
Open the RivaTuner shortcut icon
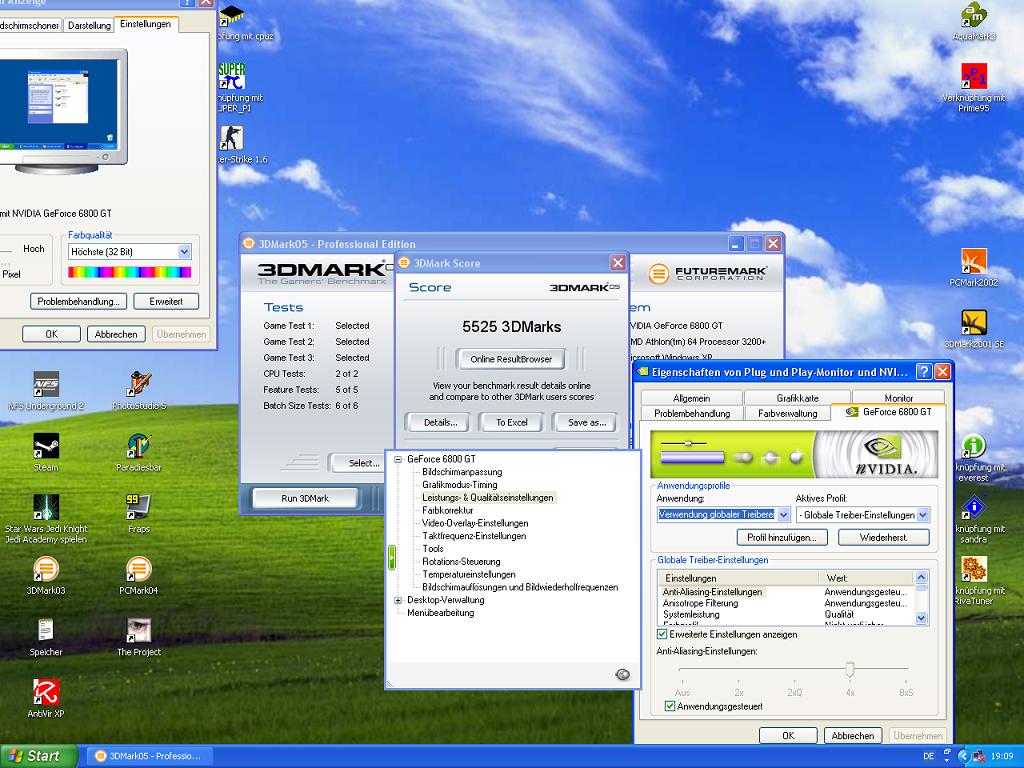click(x=974, y=569)
